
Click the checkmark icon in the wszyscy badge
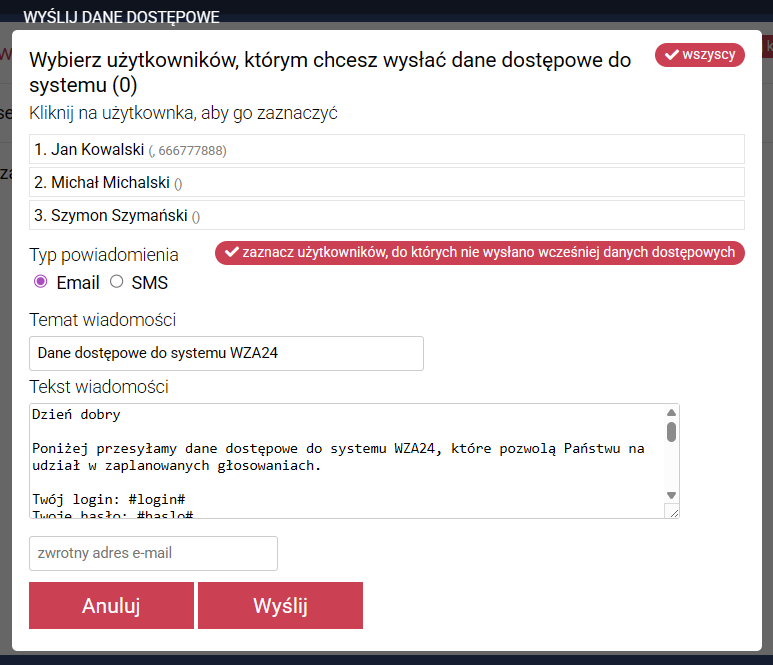(x=670, y=55)
